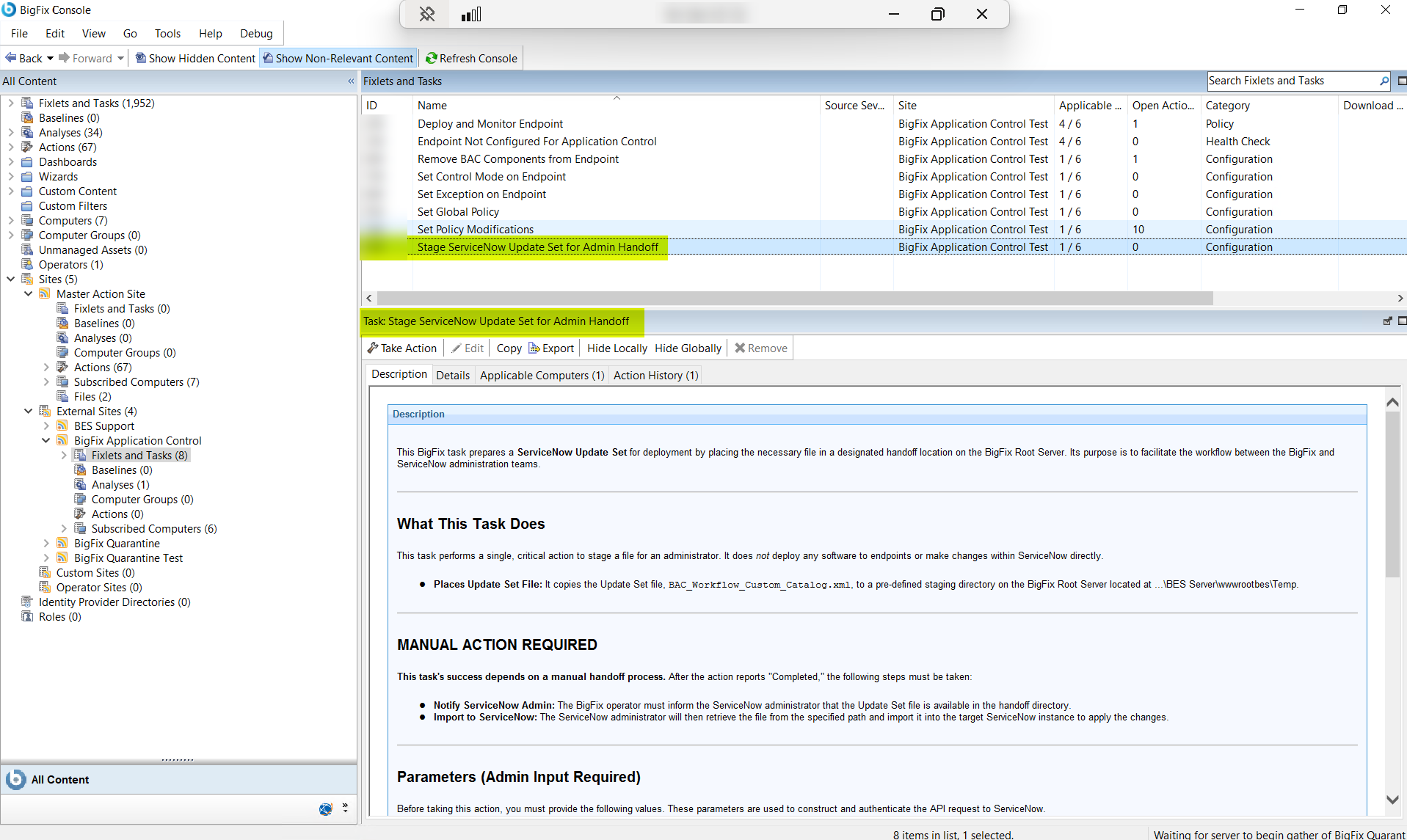Pop out the task pane icon

[x=1387, y=321]
